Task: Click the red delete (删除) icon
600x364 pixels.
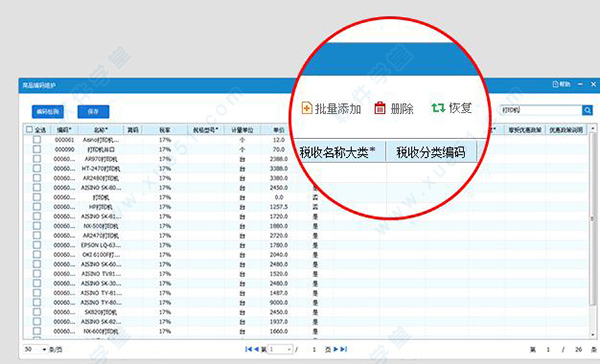Action: pyautogui.click(x=380, y=108)
